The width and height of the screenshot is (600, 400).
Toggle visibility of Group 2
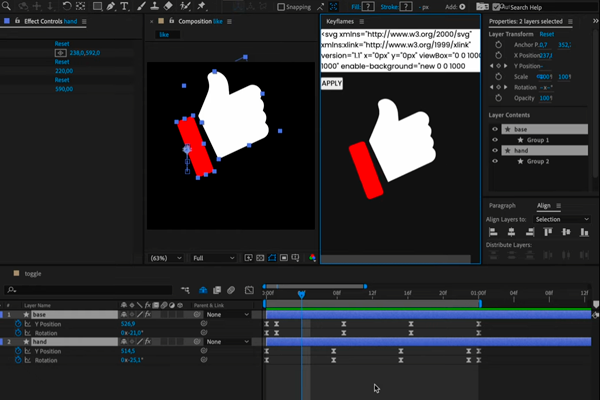coord(493,161)
